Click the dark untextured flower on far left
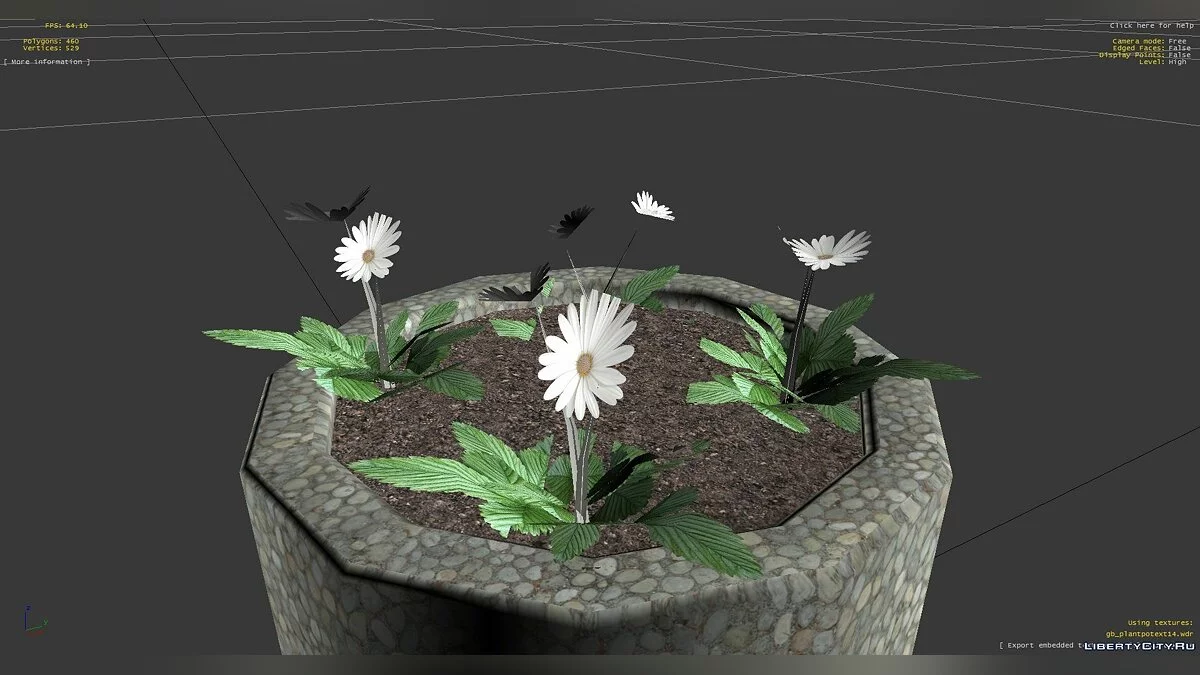This screenshot has width=1200, height=675. pos(325,208)
